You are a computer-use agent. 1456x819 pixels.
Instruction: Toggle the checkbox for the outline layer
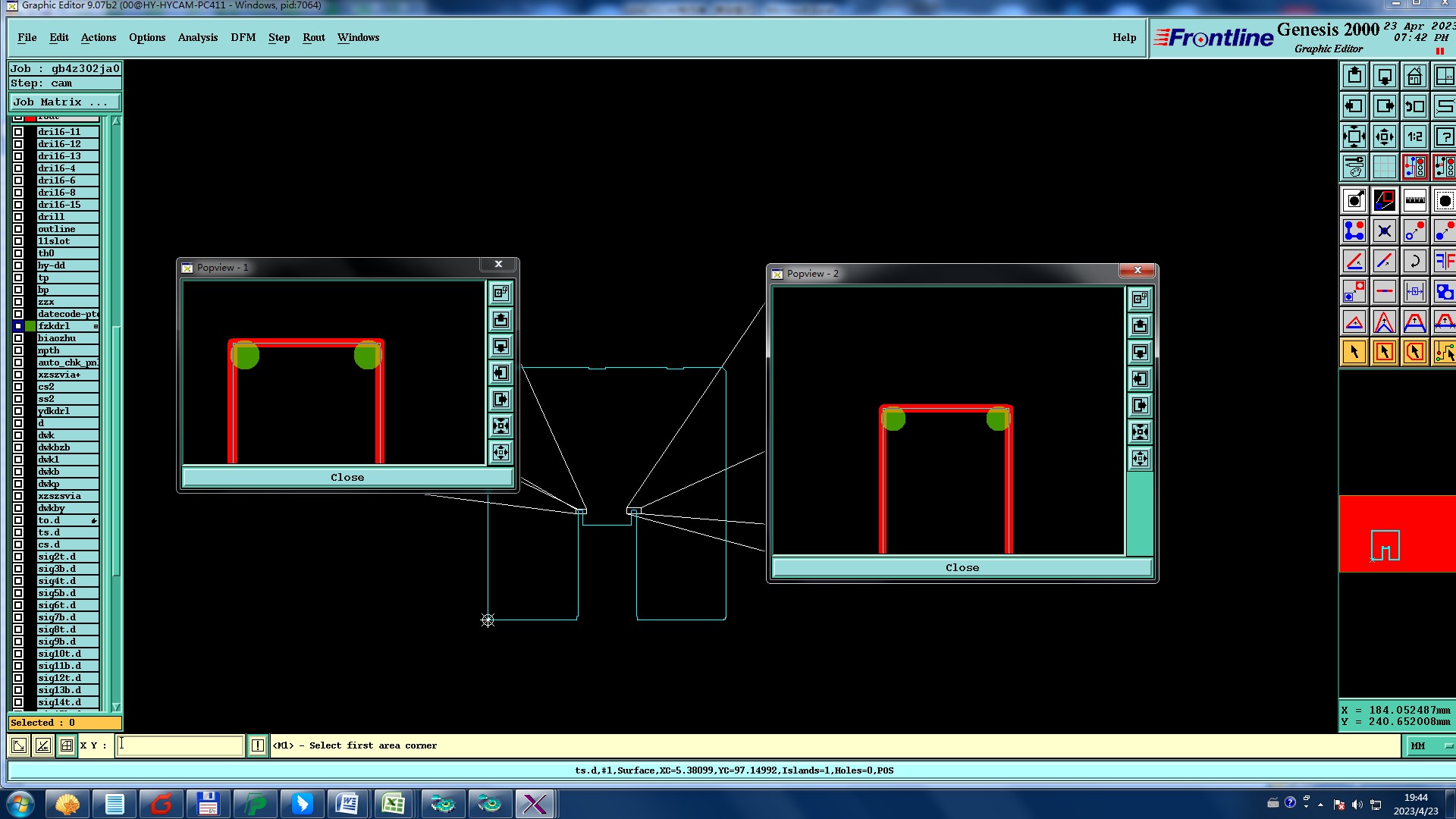tap(18, 229)
